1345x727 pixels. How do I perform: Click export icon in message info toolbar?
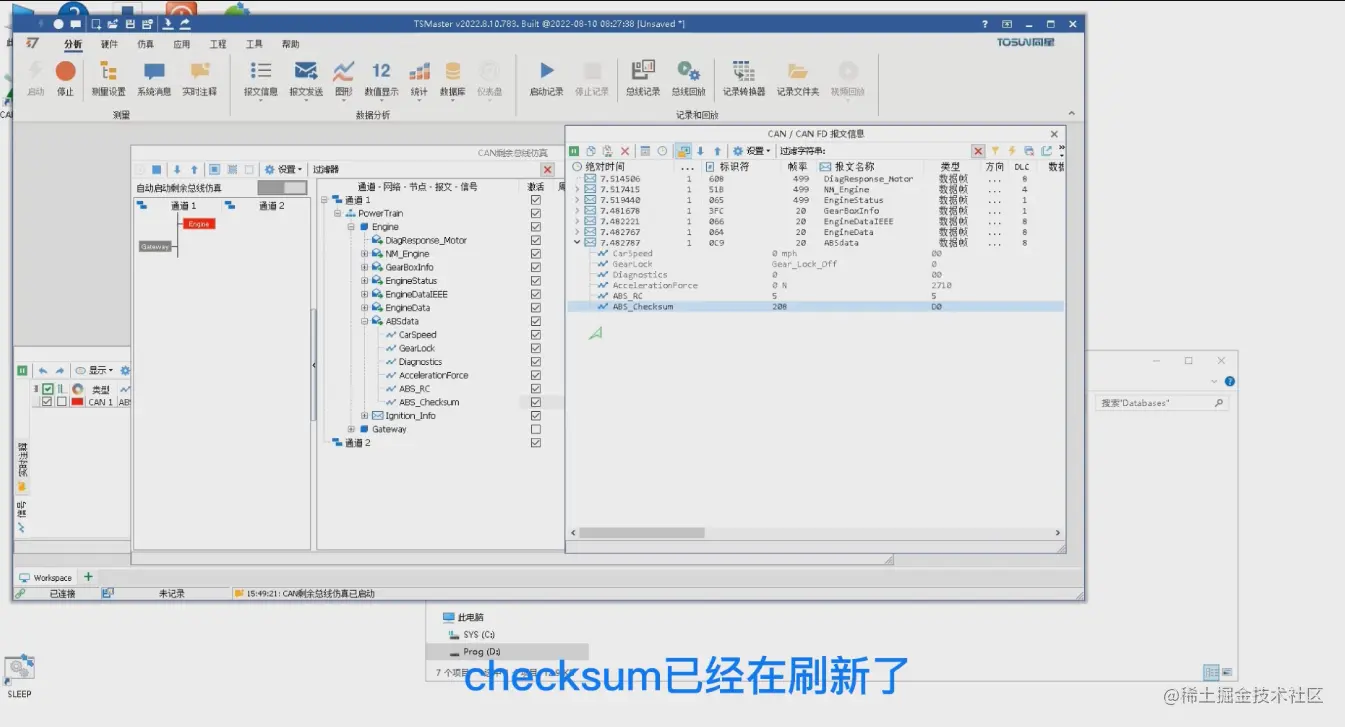(1046, 151)
